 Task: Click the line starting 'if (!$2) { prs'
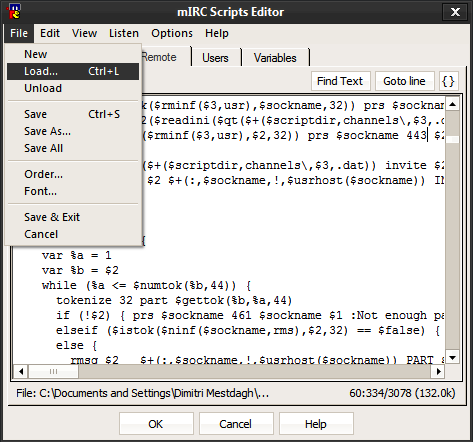(250, 316)
